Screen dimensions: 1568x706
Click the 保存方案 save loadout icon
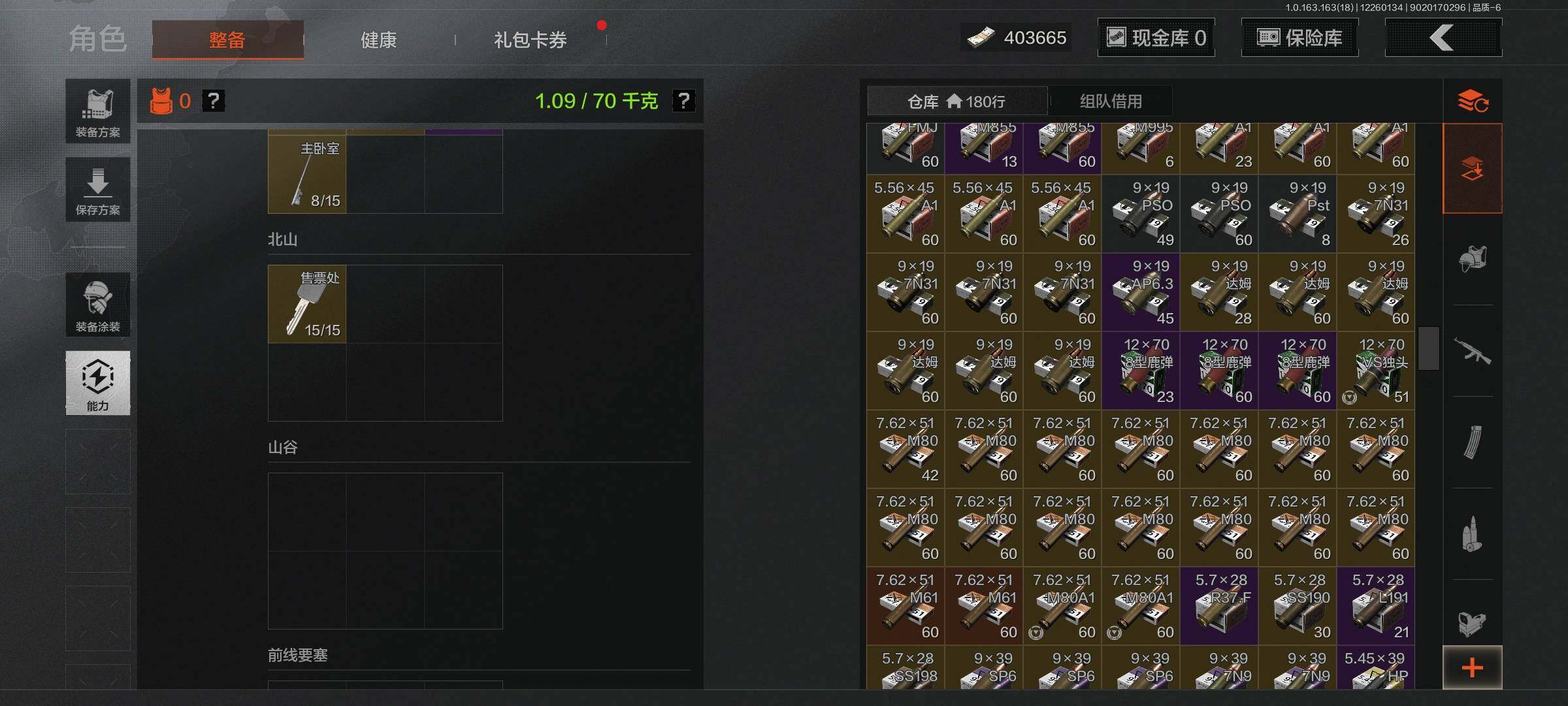point(98,190)
